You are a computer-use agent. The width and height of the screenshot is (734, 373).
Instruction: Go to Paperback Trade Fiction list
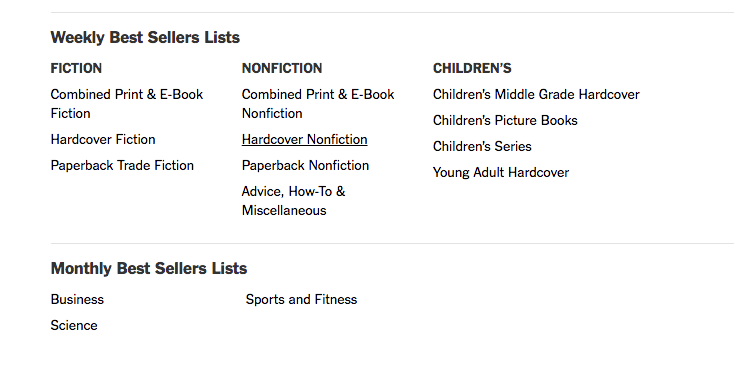(122, 166)
